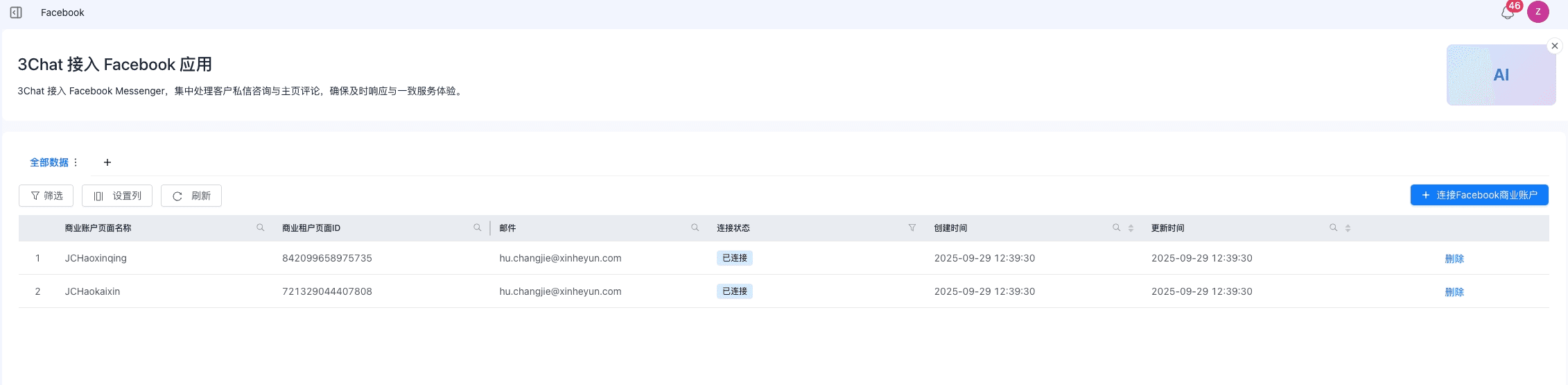Click the JCHaokaixin page name

[92, 291]
